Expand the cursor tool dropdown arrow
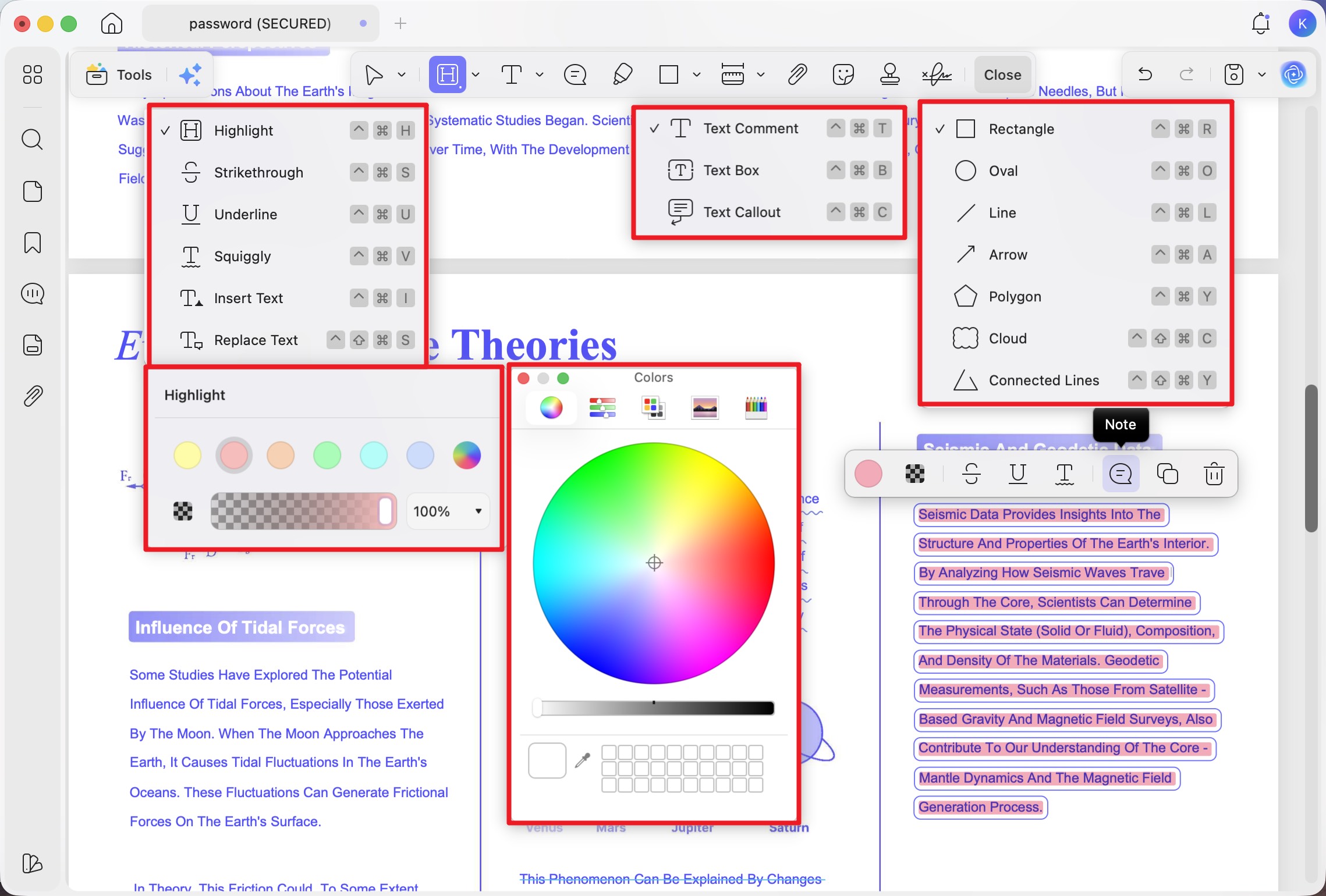 [402, 74]
